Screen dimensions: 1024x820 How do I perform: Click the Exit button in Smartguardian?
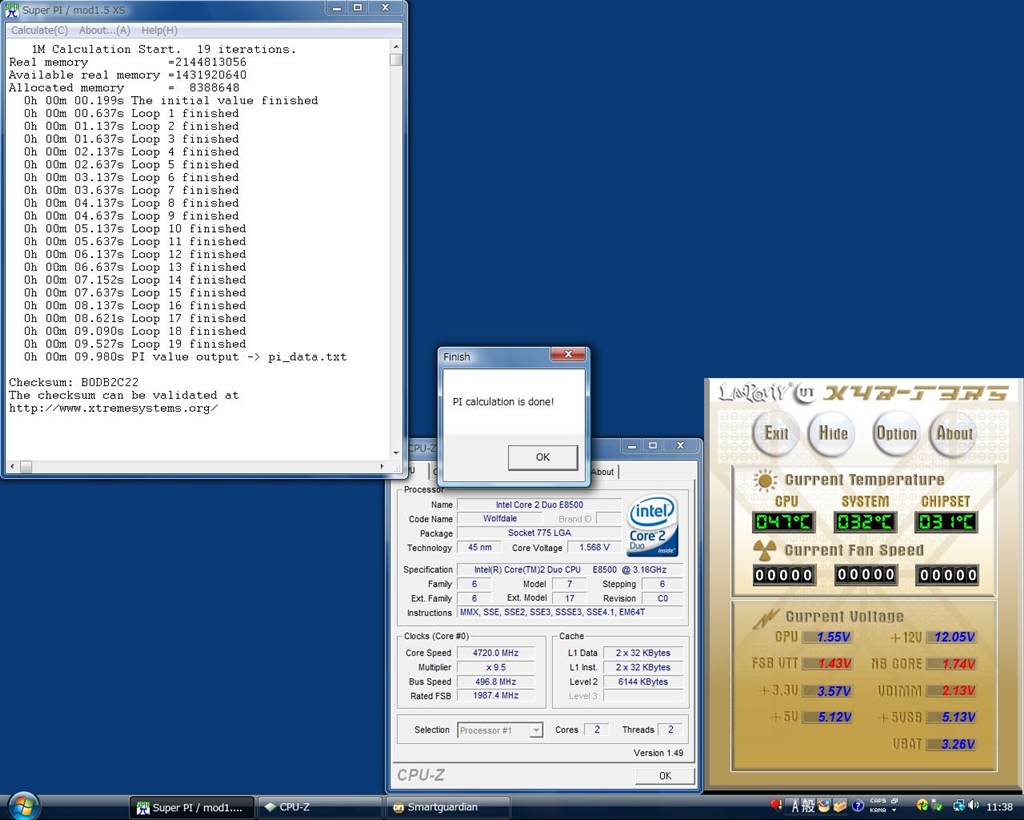(x=776, y=434)
